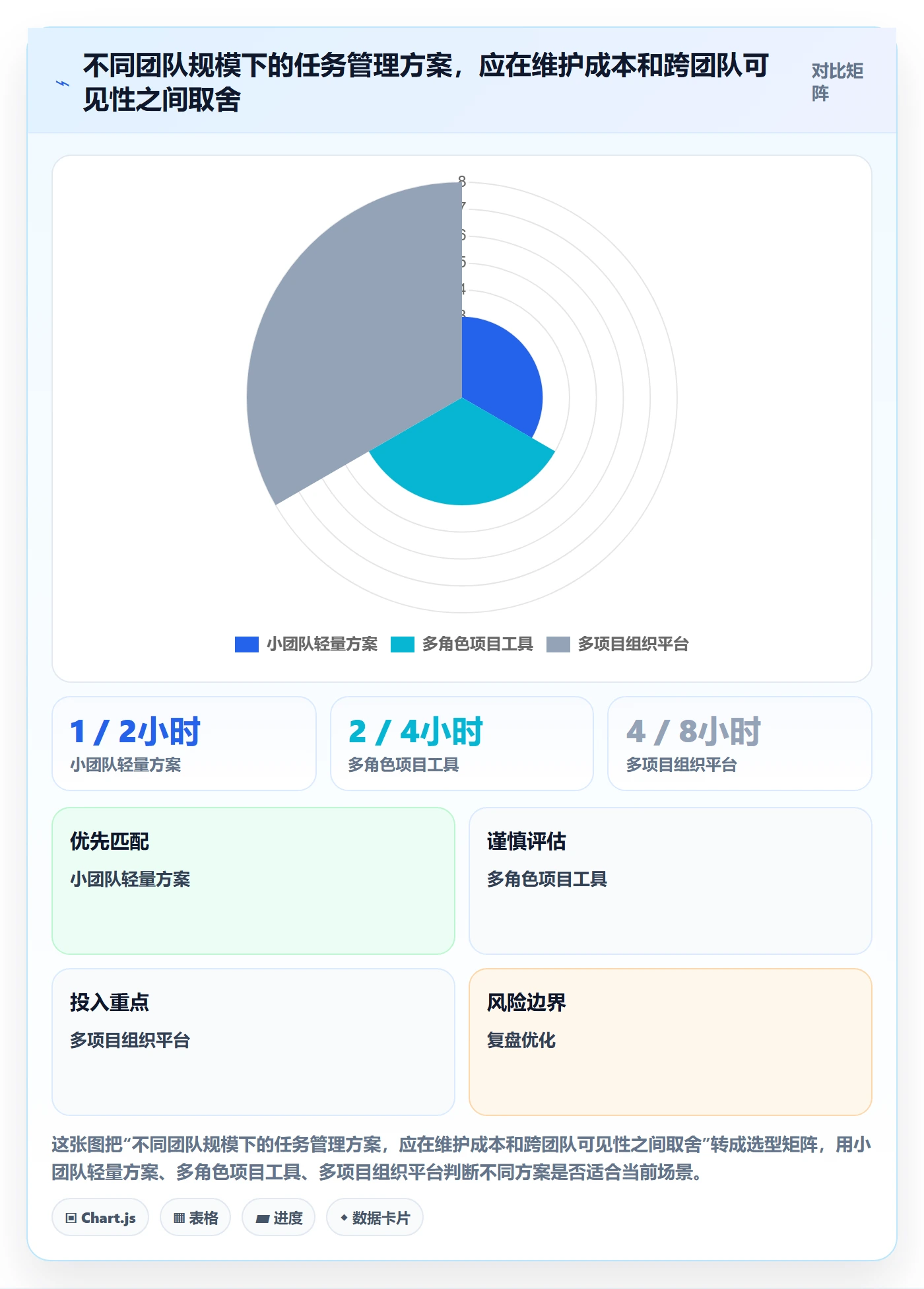The width and height of the screenshot is (924, 1289).
Task: Toggle 小团队轻量方案 legend label
Action: click(x=322, y=644)
